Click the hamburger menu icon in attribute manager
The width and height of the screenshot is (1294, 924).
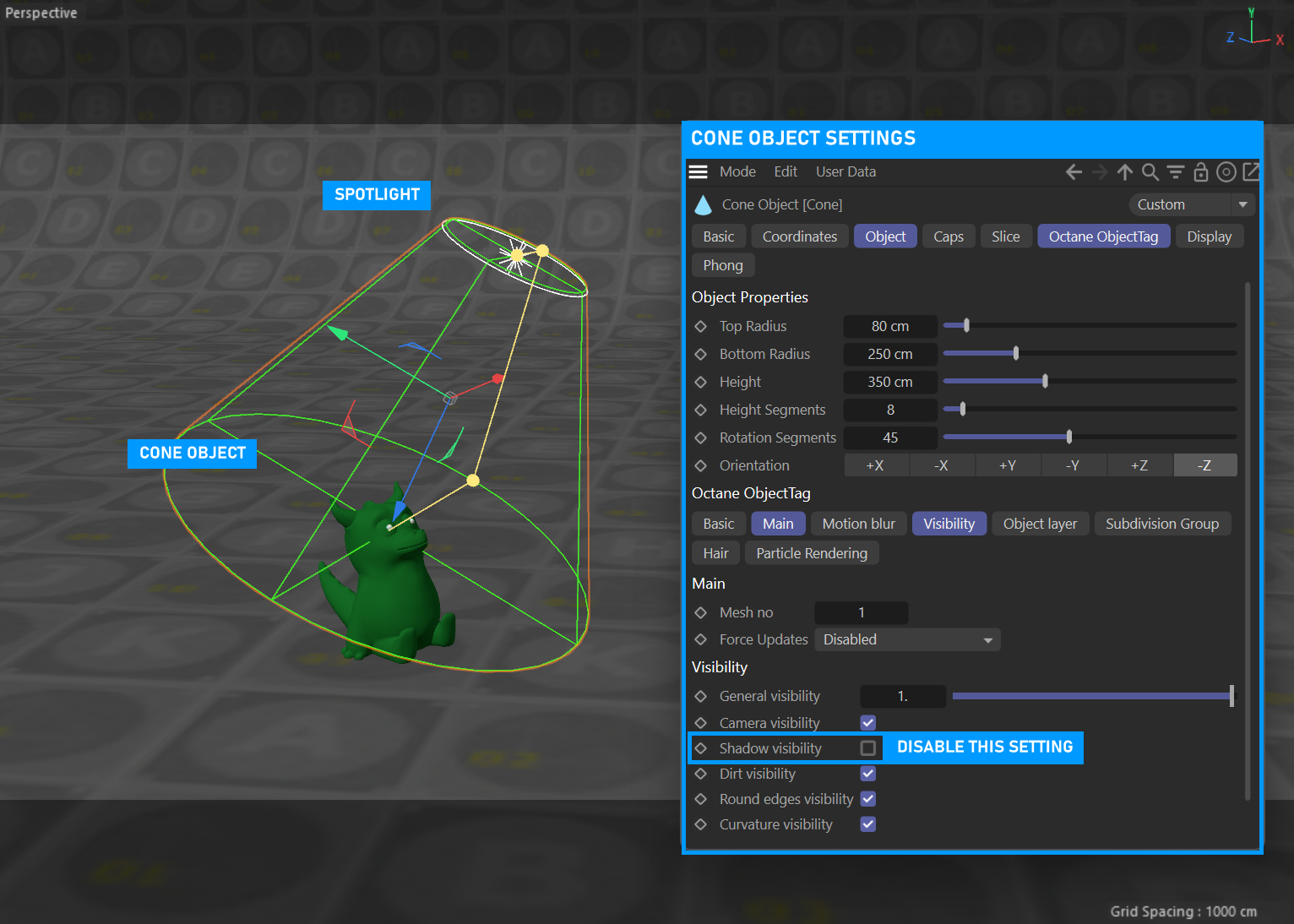point(698,171)
